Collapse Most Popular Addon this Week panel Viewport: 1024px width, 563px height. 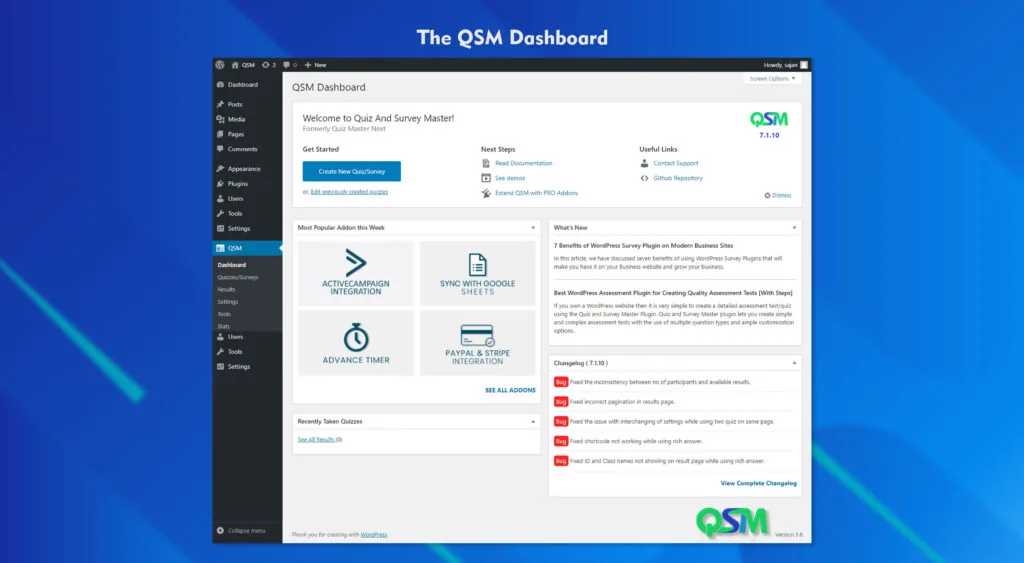tap(533, 227)
